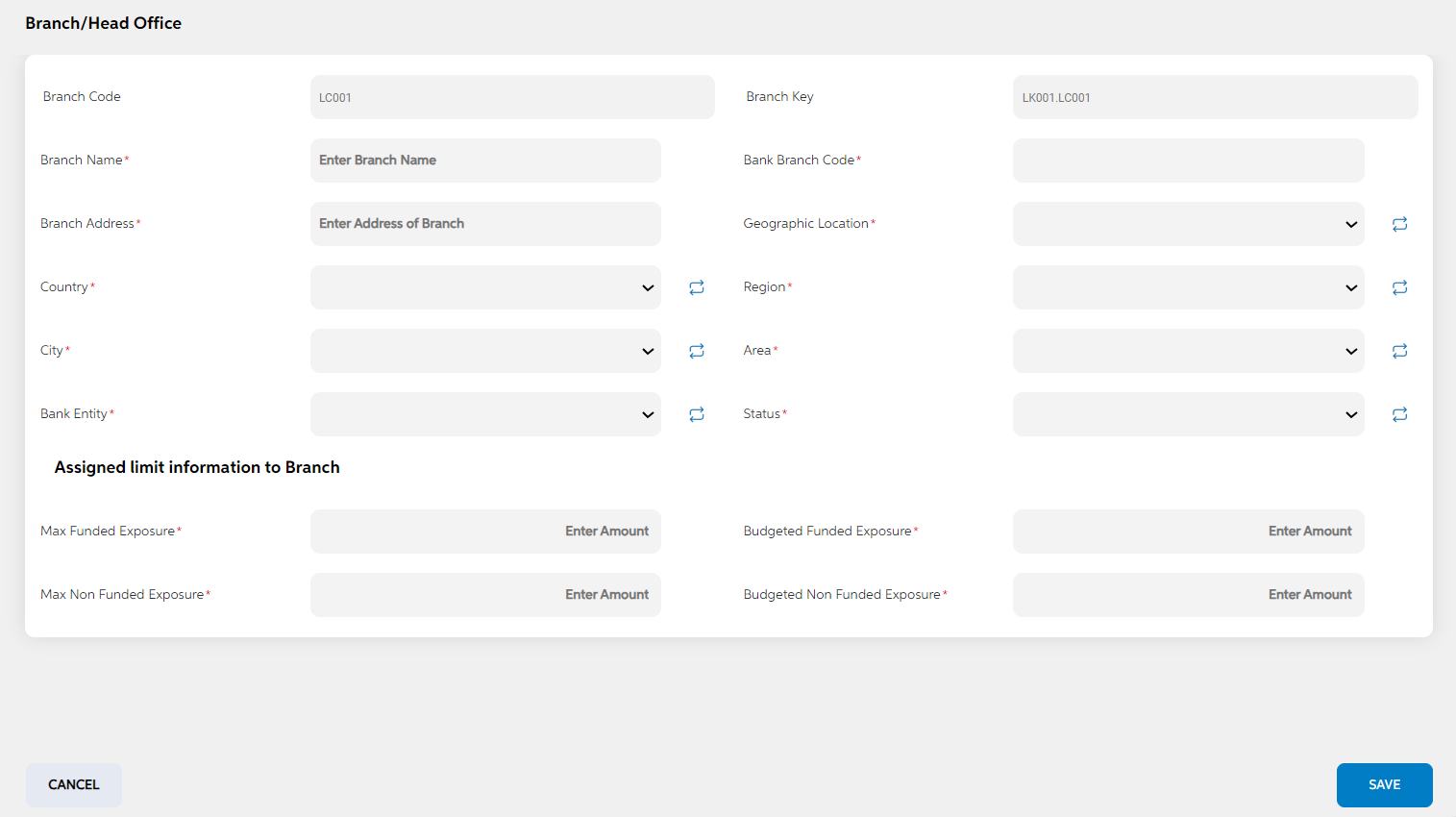The width and height of the screenshot is (1456, 817).
Task: Click the CANCEL button
Action: point(74,785)
